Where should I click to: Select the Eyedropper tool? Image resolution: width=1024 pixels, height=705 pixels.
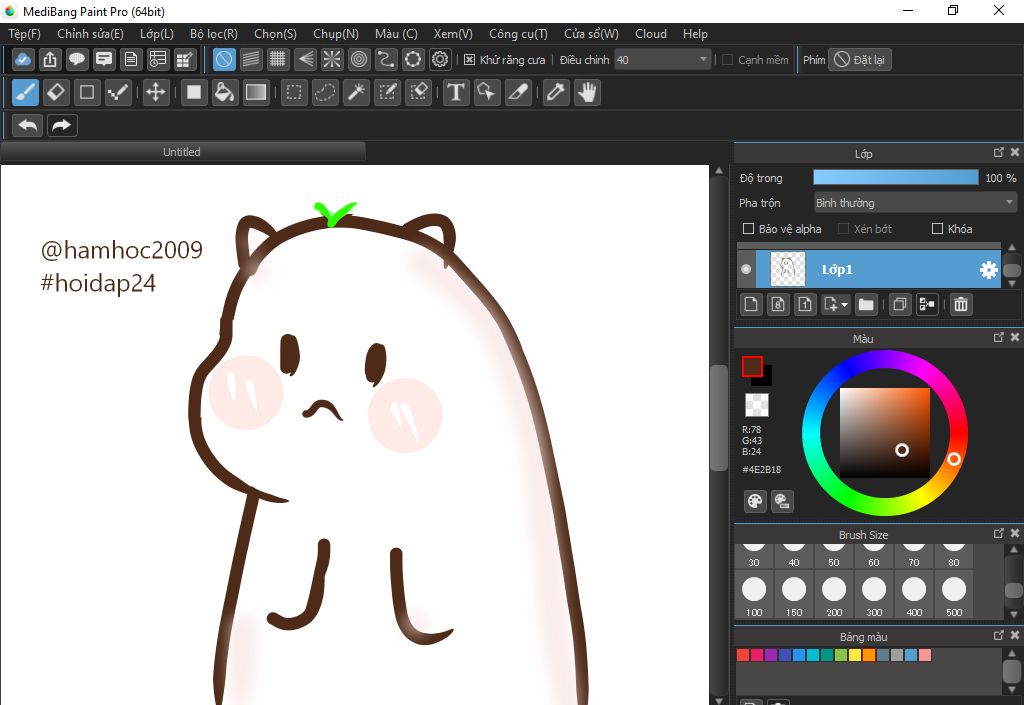(556, 92)
